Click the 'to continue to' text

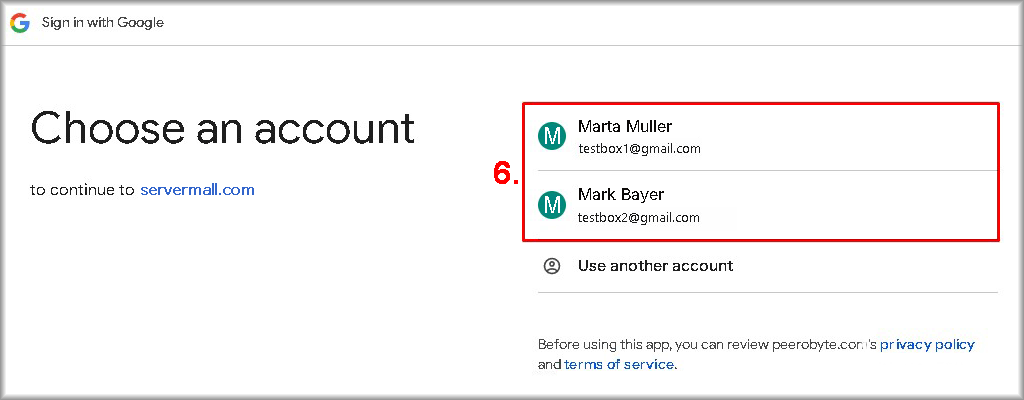[82, 189]
